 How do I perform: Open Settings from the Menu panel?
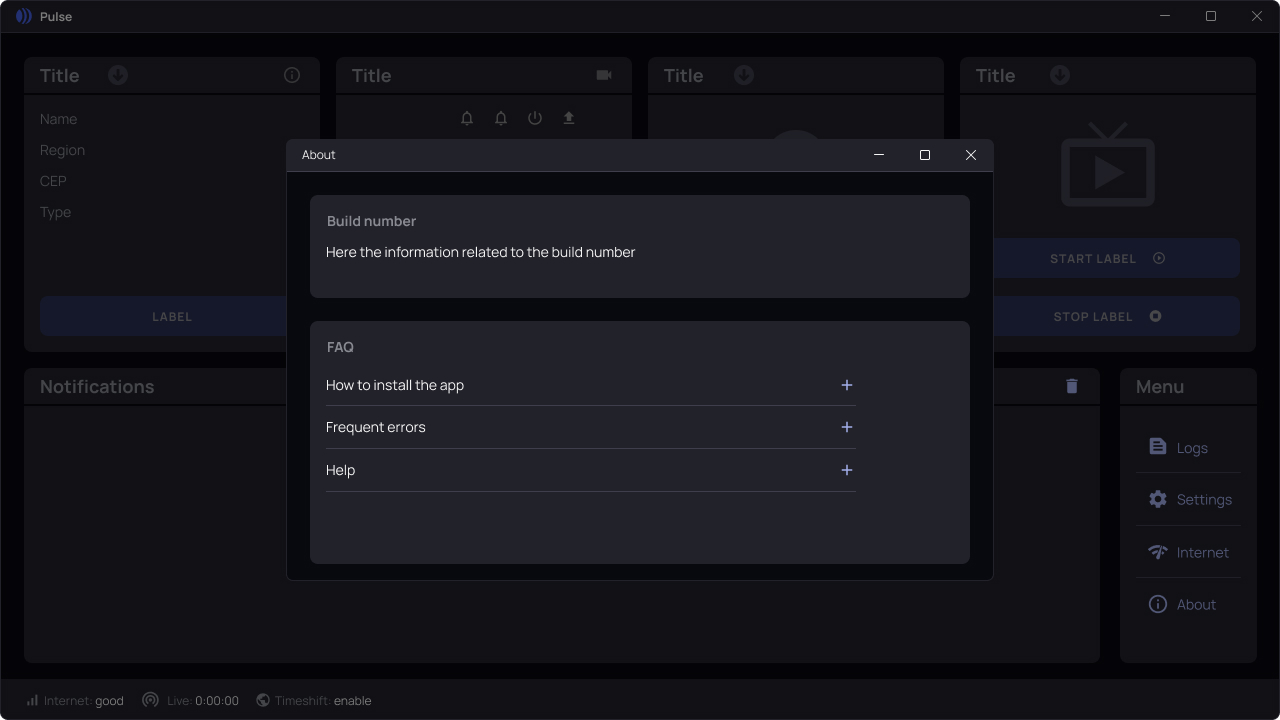click(x=1190, y=499)
